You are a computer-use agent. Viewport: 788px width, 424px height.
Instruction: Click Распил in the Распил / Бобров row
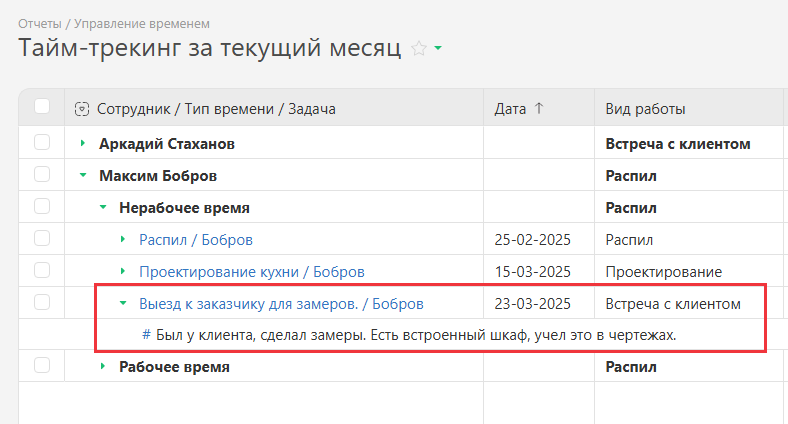(629, 240)
